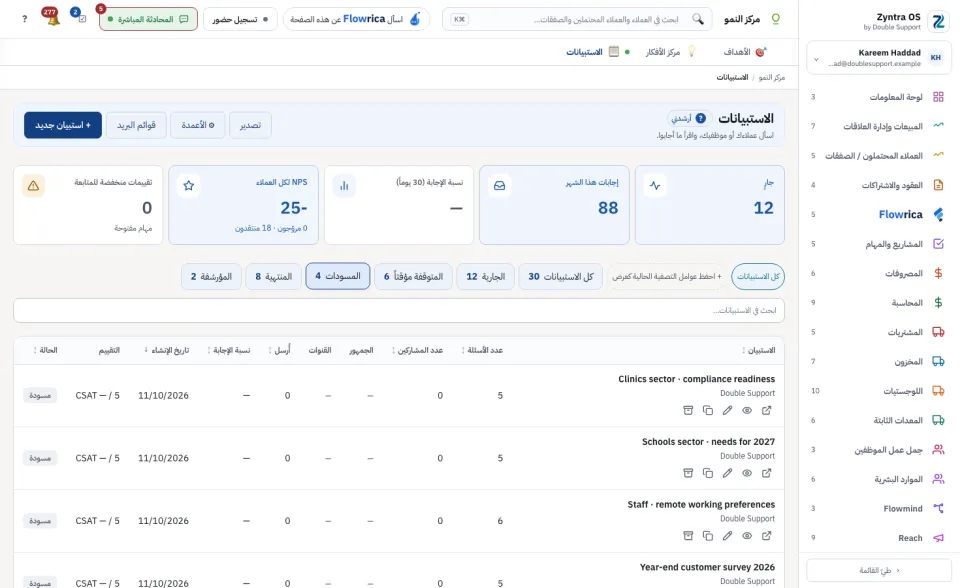Select the المتوقفة مؤقتاً 6 filter tab
The image size is (960, 588).
click(x=413, y=277)
